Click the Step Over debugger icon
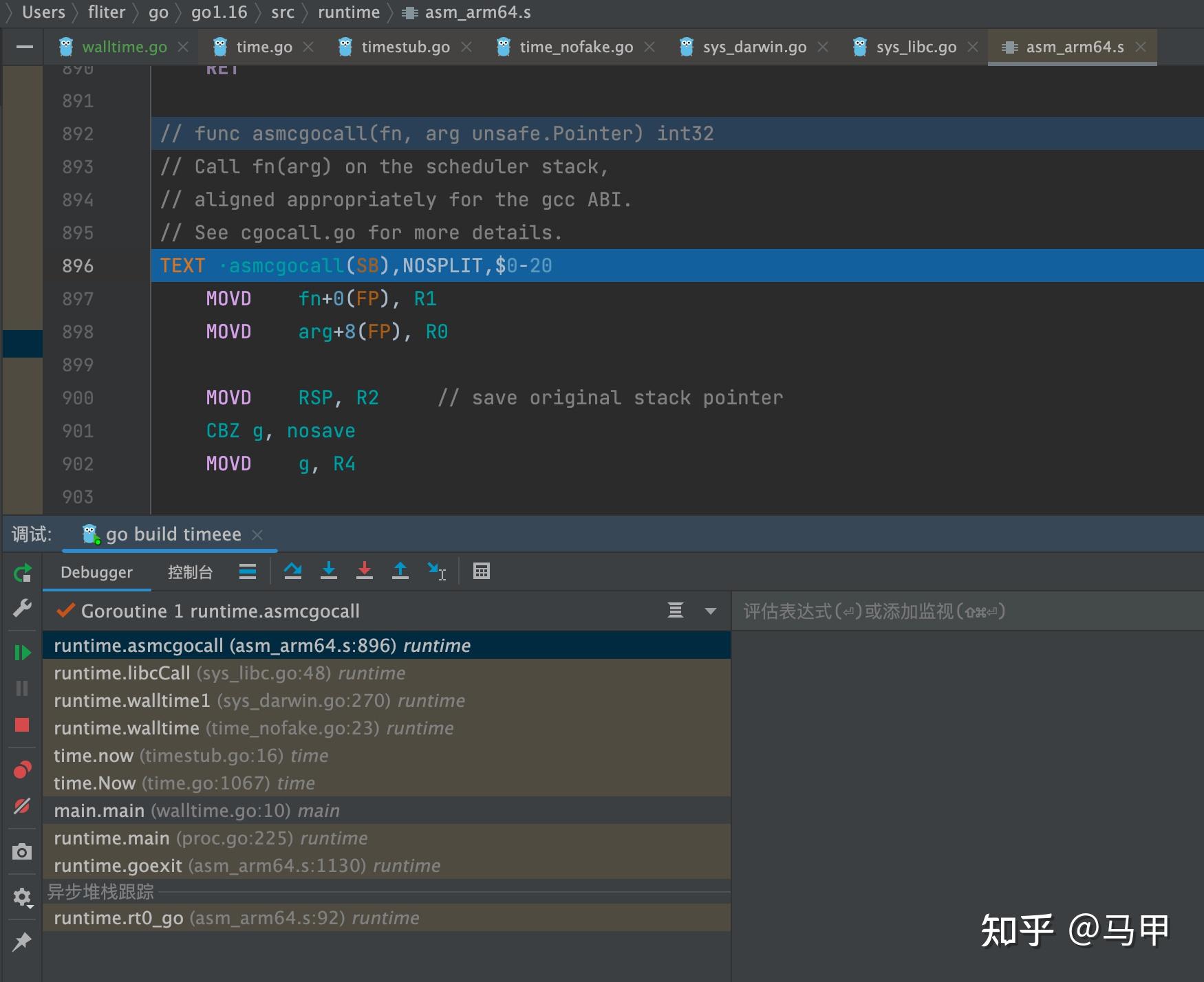 coord(292,571)
